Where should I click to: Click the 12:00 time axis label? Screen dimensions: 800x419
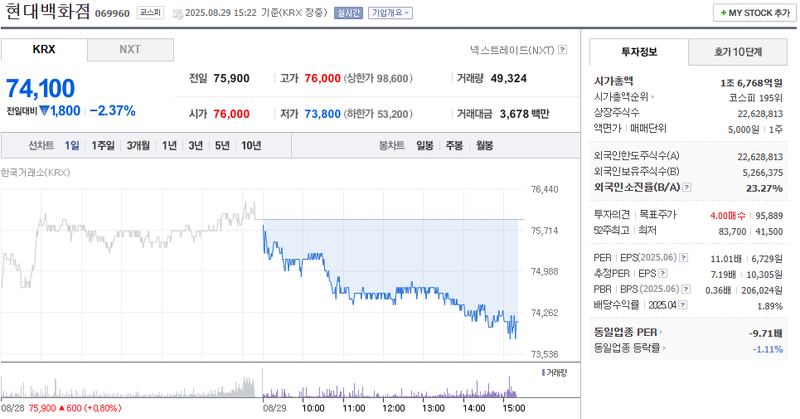point(393,408)
